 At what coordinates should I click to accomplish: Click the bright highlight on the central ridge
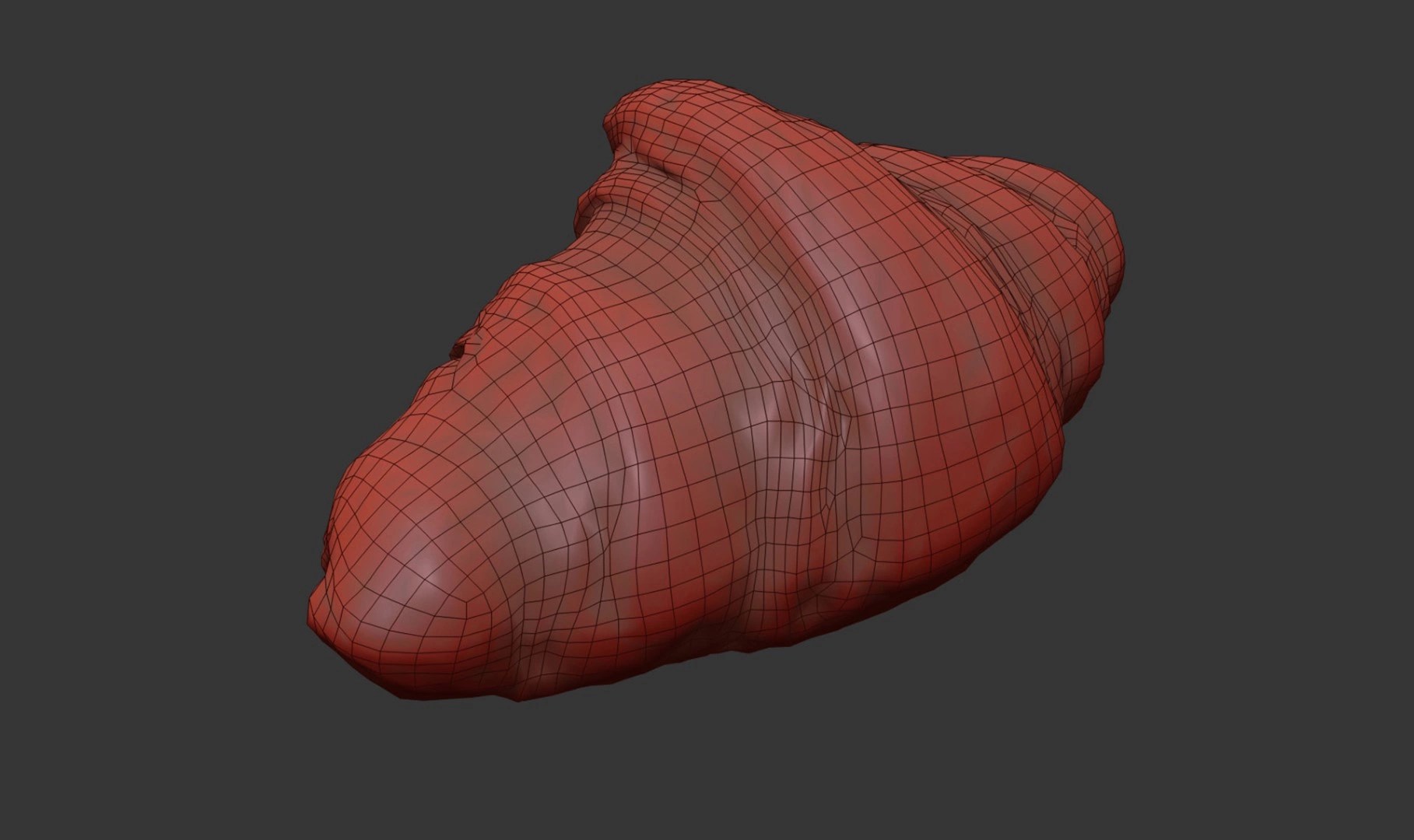tap(864, 327)
